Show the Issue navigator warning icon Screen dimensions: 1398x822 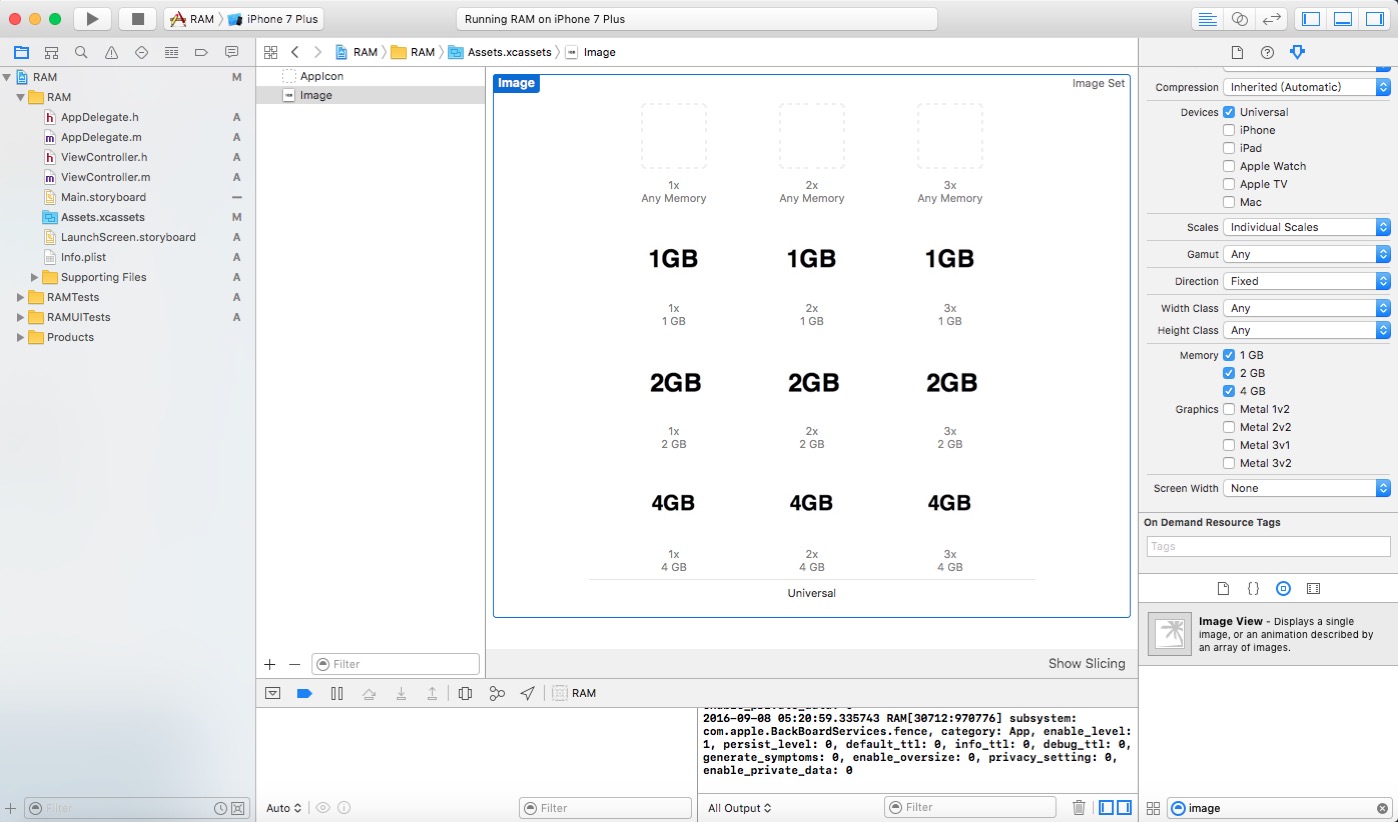tap(111, 52)
